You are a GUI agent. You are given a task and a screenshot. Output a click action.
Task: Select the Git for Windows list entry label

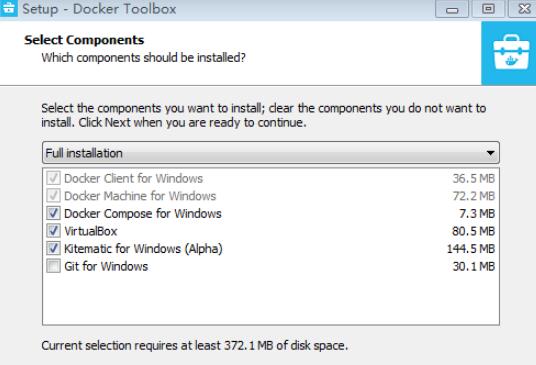coord(106,266)
